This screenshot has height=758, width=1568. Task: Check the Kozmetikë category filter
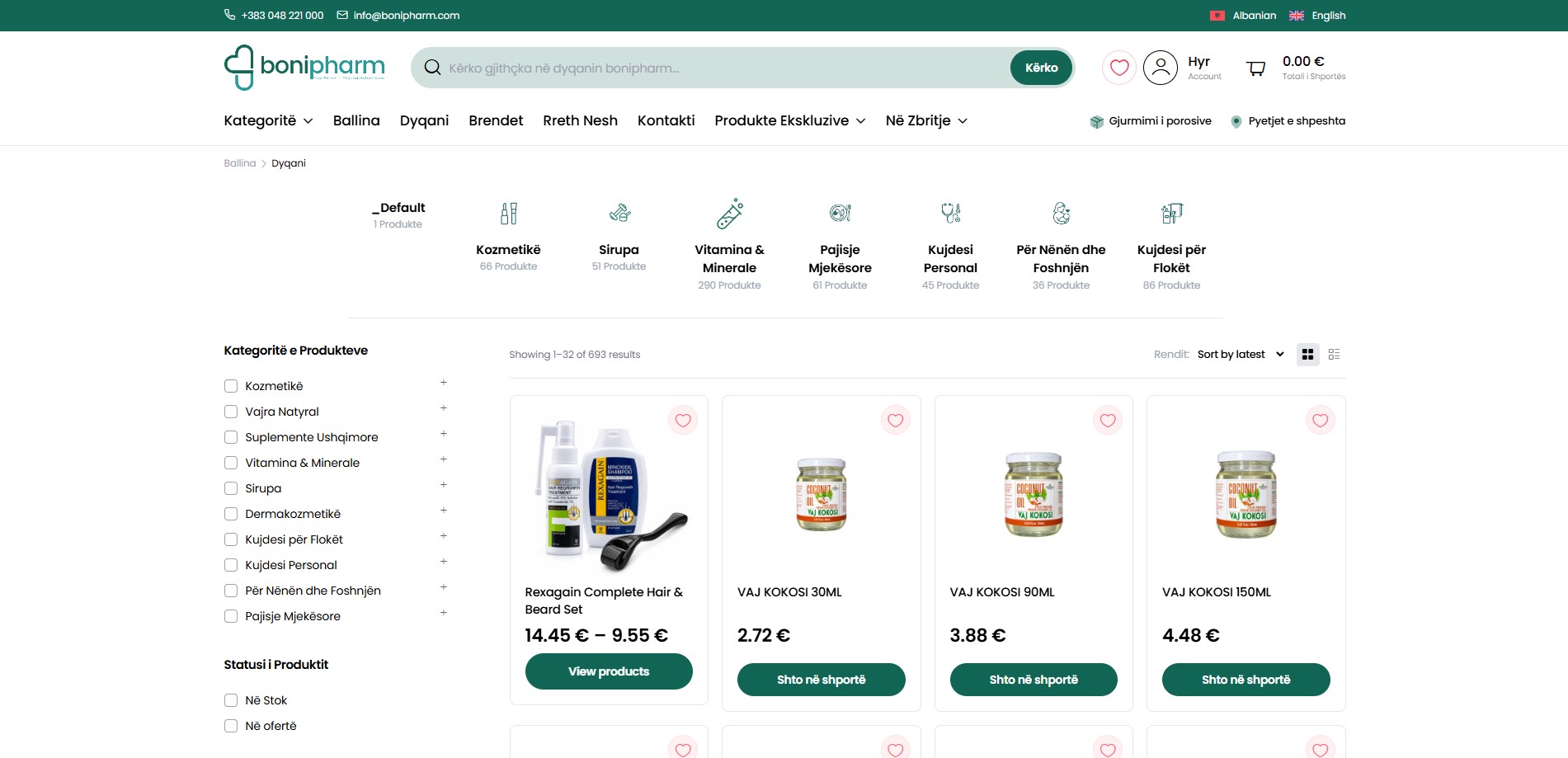pos(231,386)
